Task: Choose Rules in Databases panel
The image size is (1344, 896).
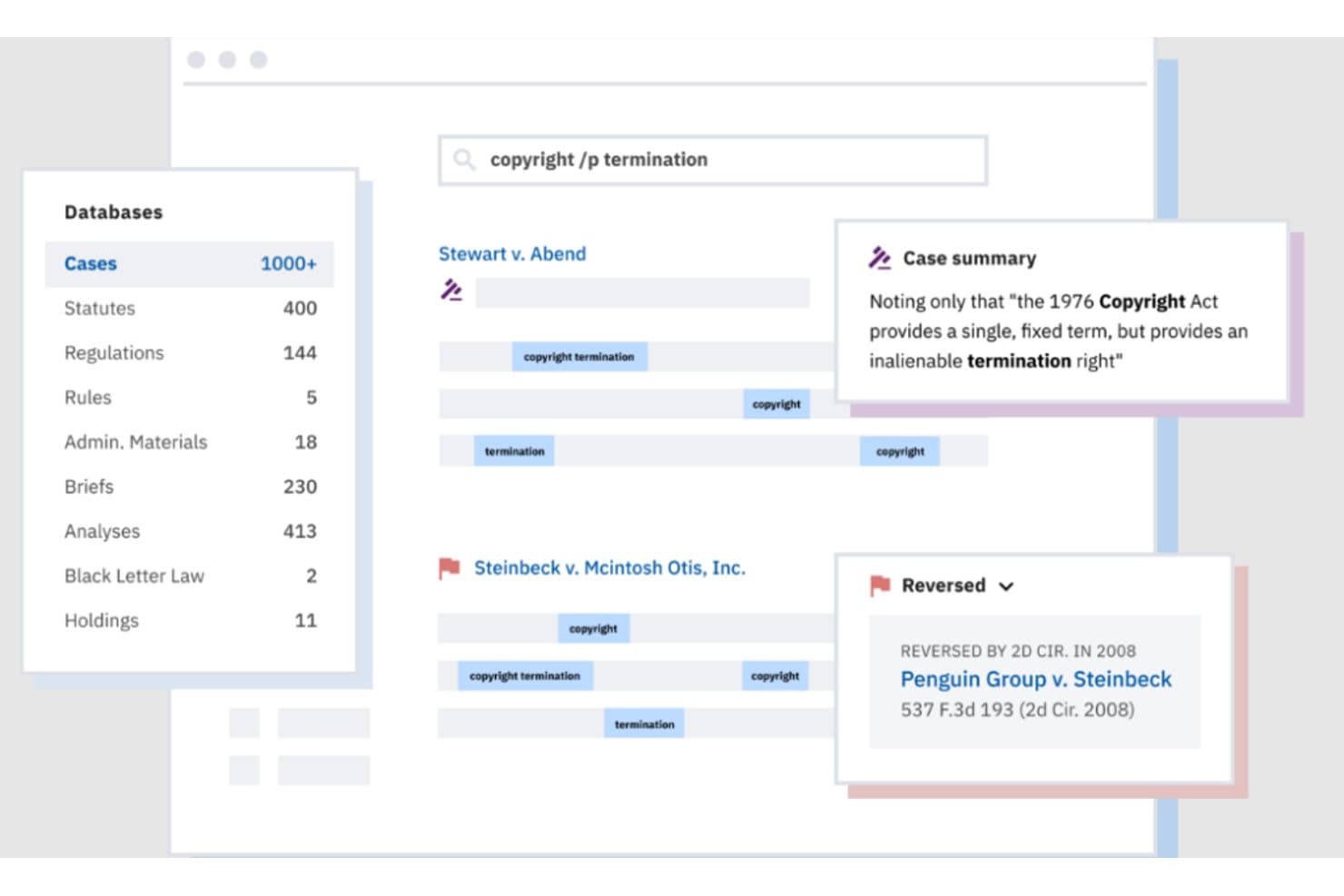Action: click(190, 398)
